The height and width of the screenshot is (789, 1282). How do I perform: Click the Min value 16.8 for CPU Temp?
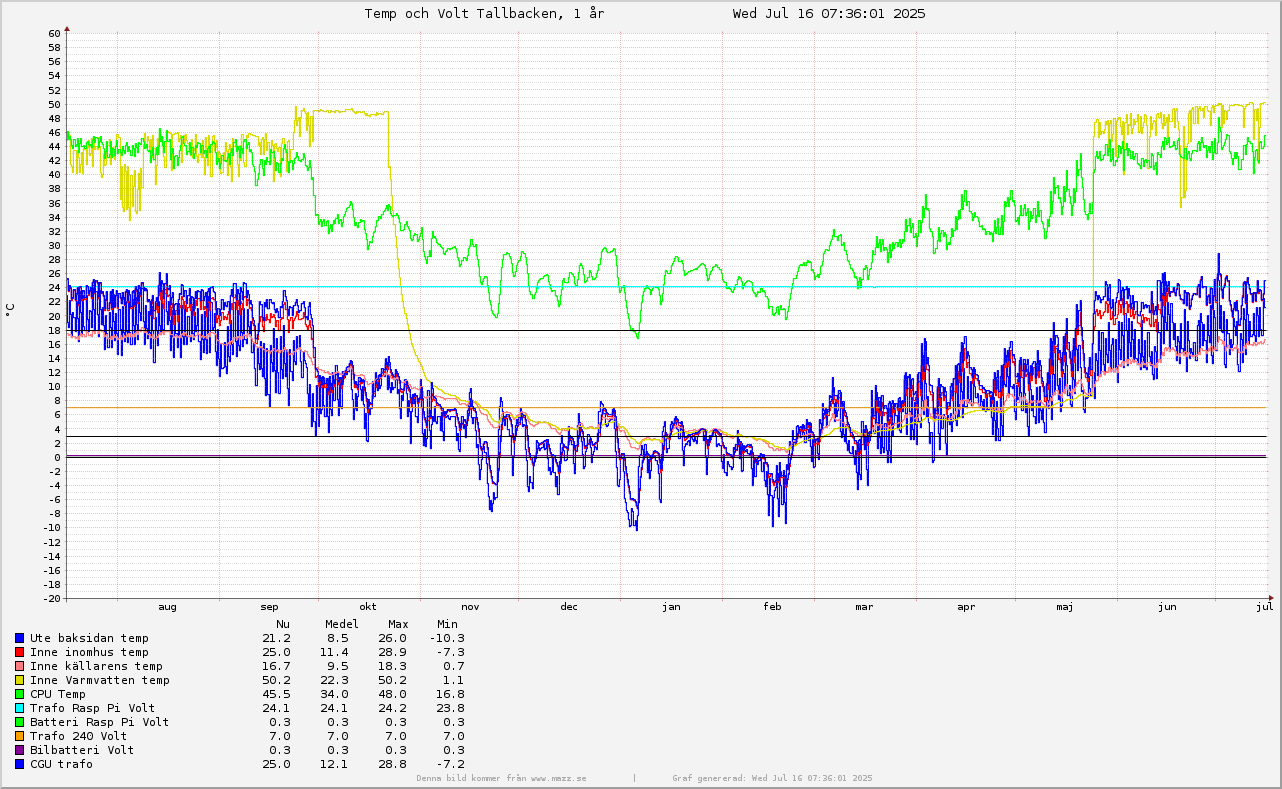coord(450,694)
